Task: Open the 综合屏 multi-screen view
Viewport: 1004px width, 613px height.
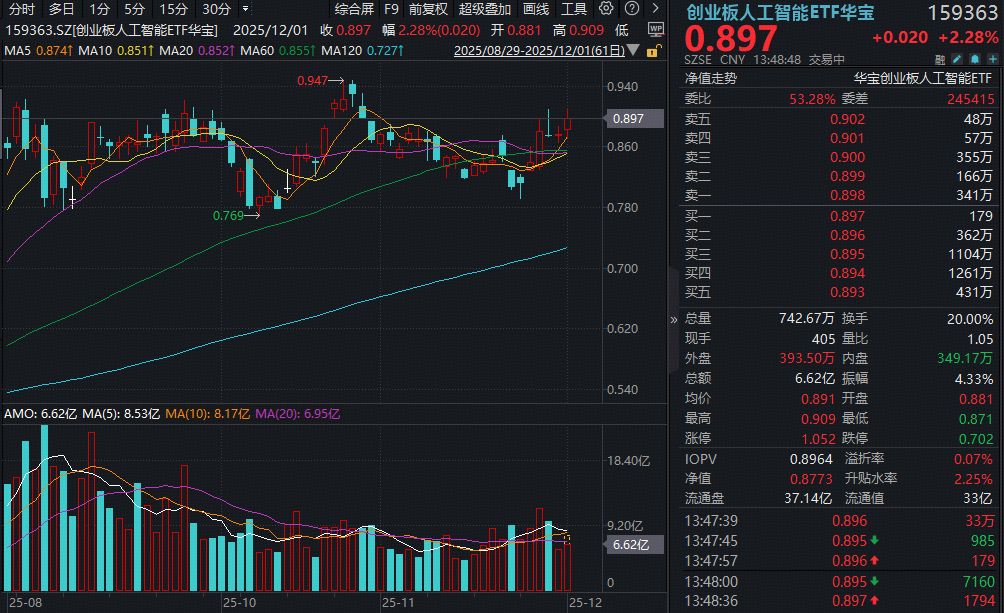Action: tap(353, 8)
